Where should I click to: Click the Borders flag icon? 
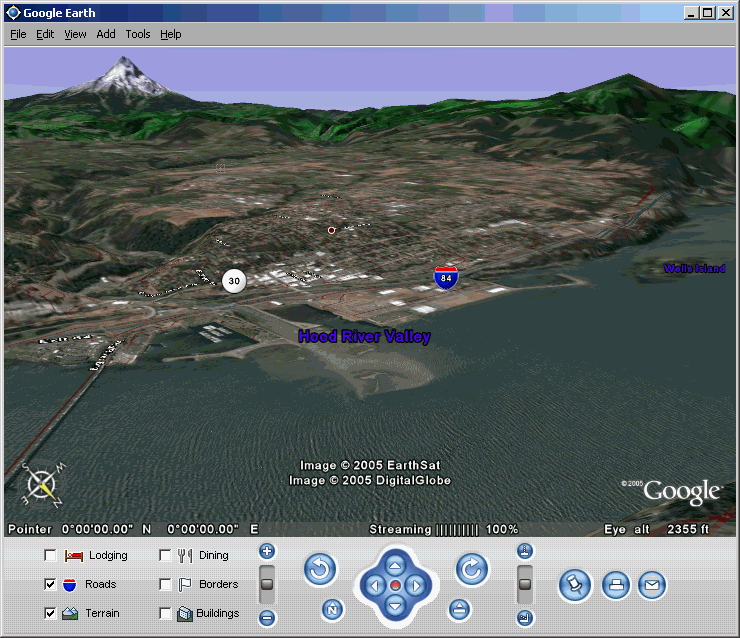185,585
